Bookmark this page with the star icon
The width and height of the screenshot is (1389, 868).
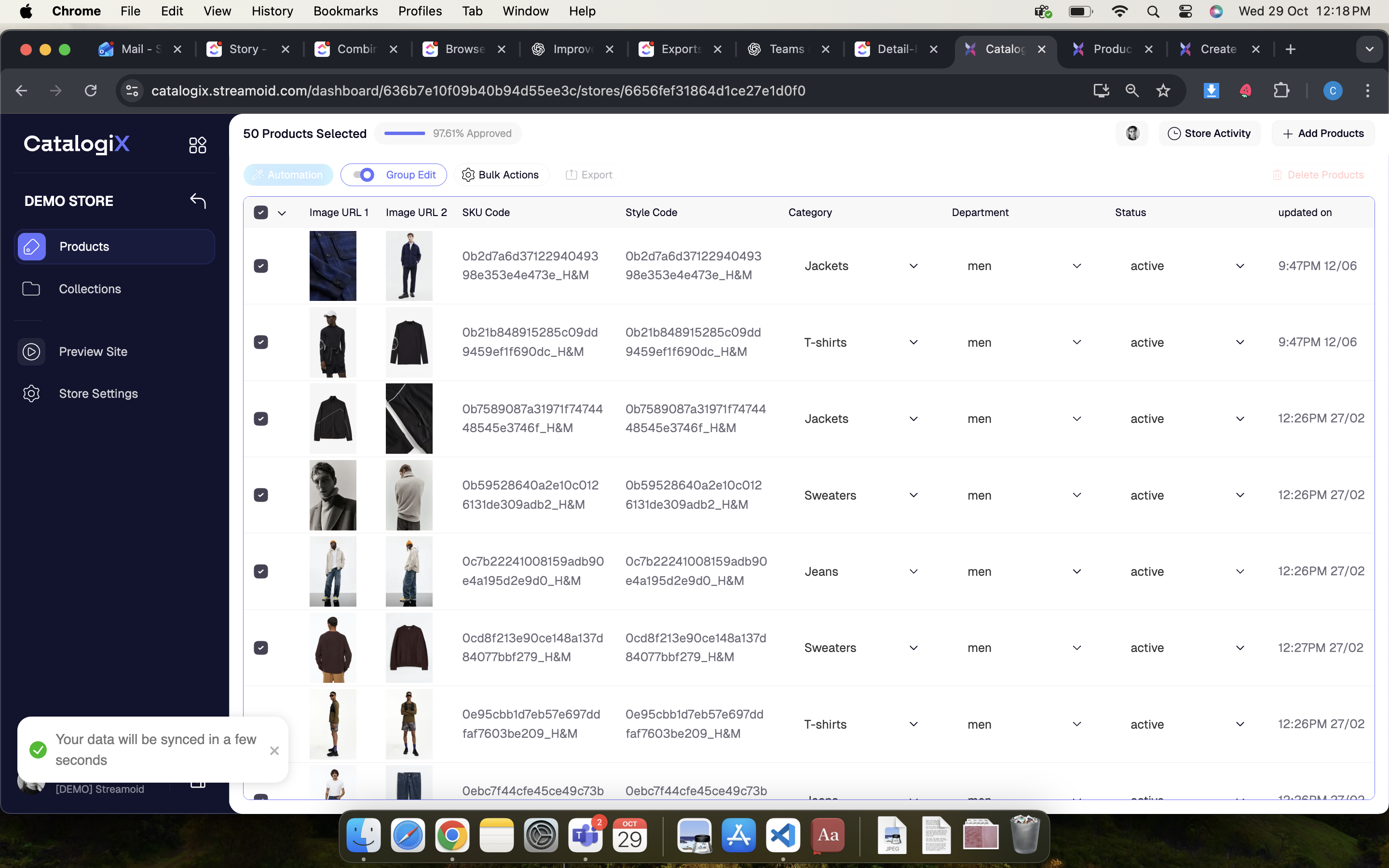pos(1163,91)
